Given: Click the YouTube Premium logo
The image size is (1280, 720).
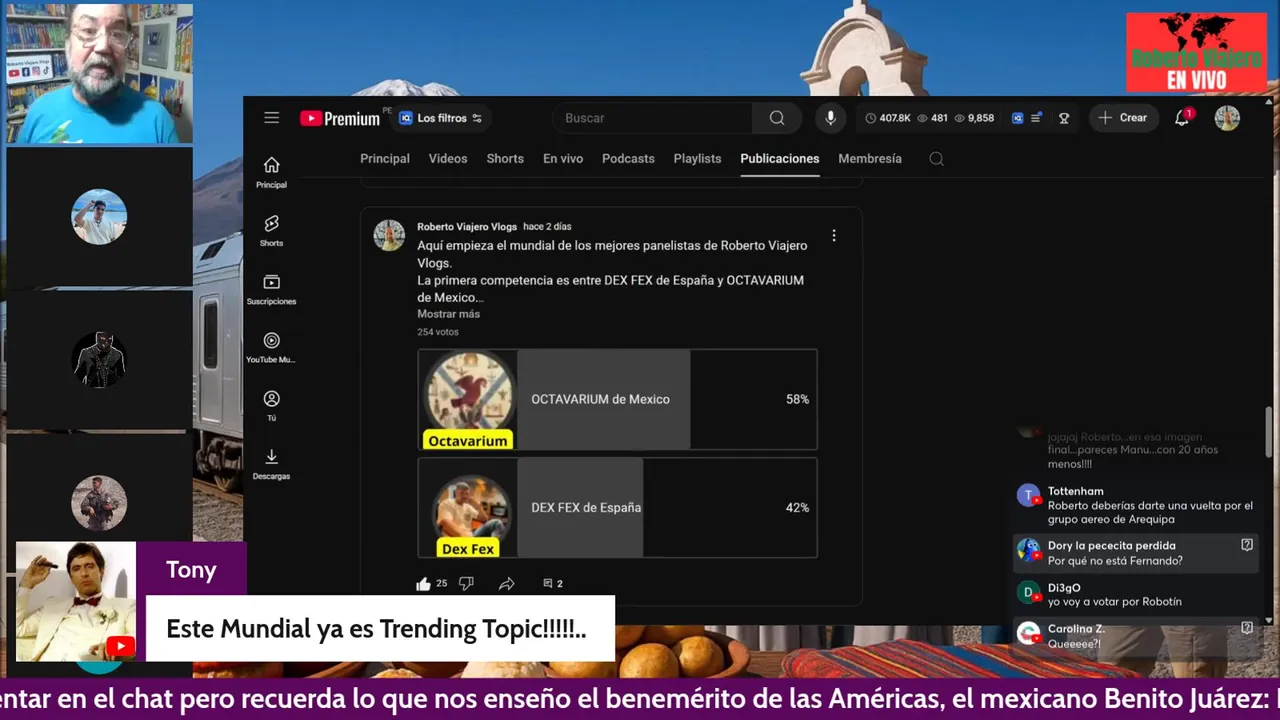Looking at the screenshot, I should (340, 118).
